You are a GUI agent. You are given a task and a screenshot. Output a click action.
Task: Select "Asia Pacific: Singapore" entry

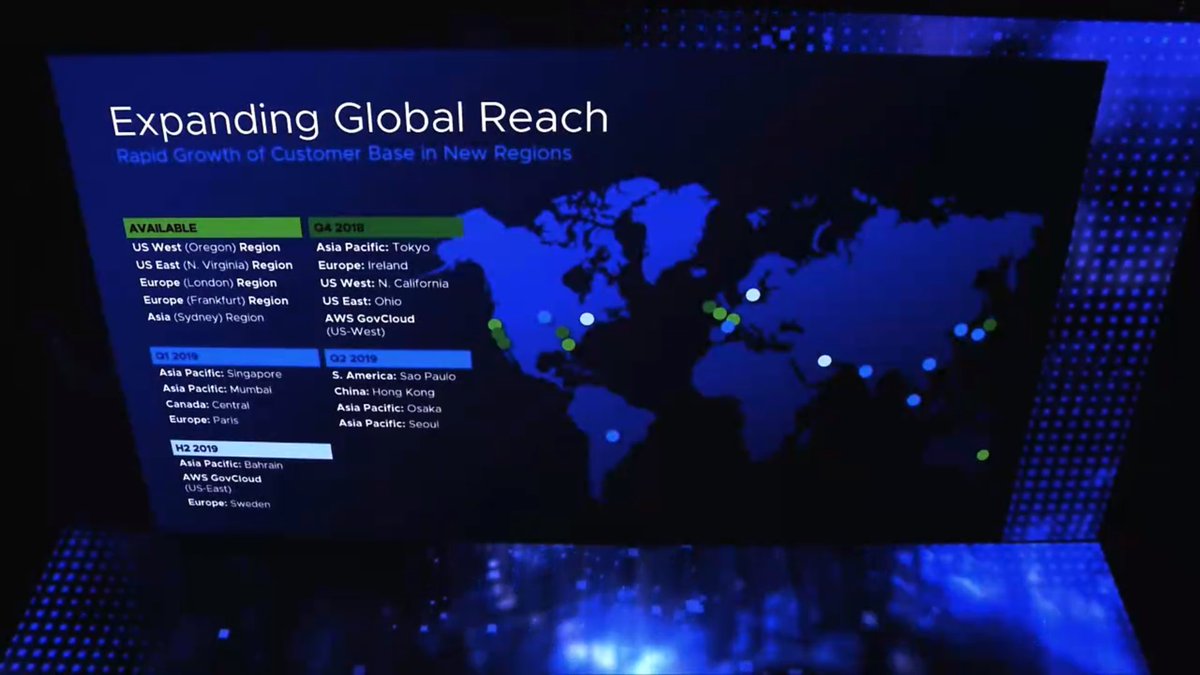pos(221,374)
